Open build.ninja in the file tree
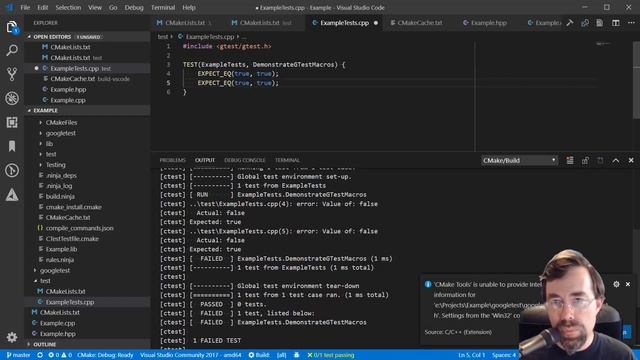This screenshot has height=360, width=640. [x=60, y=196]
